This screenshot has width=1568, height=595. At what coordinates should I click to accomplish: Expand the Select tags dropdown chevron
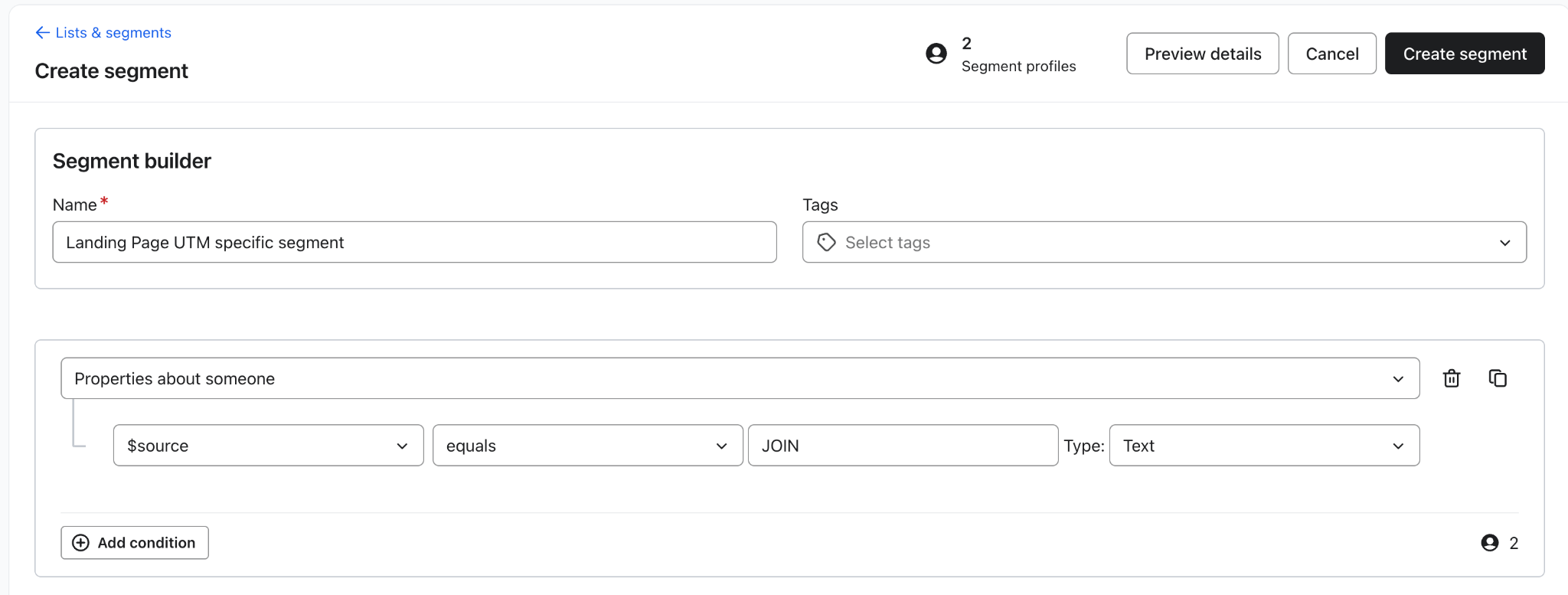pos(1504,243)
